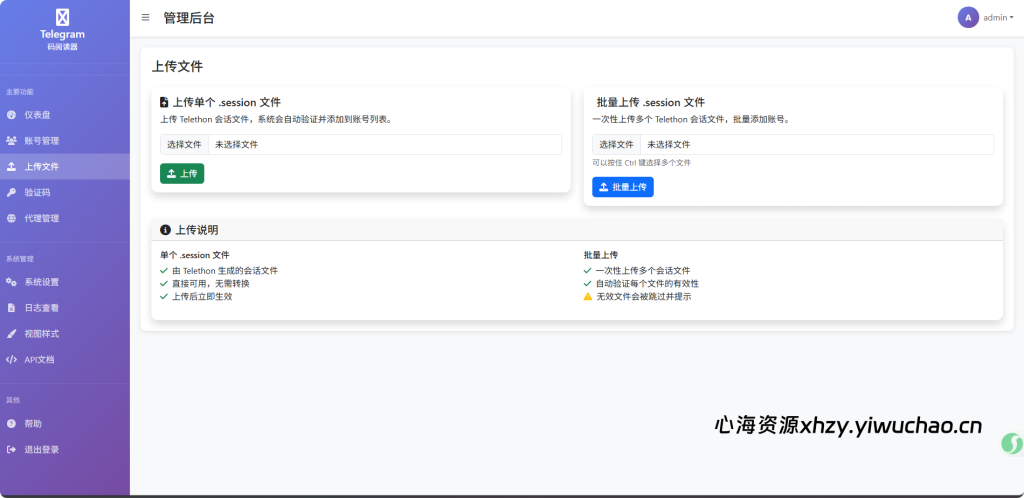
Task: Click 退出登录 to log out
Action: (41, 450)
